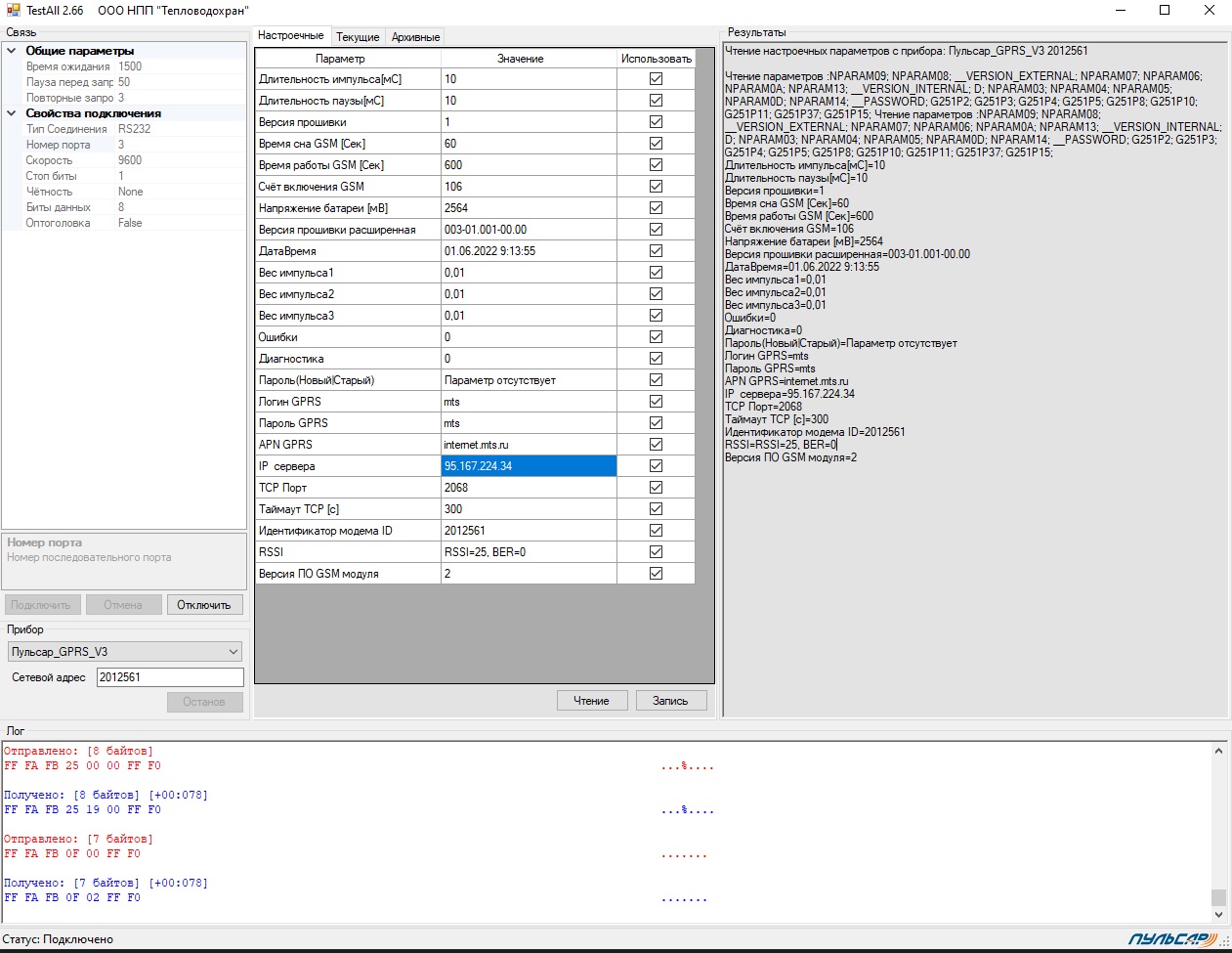Open the Архивные tab
This screenshot has width=1232, height=953.
point(415,37)
